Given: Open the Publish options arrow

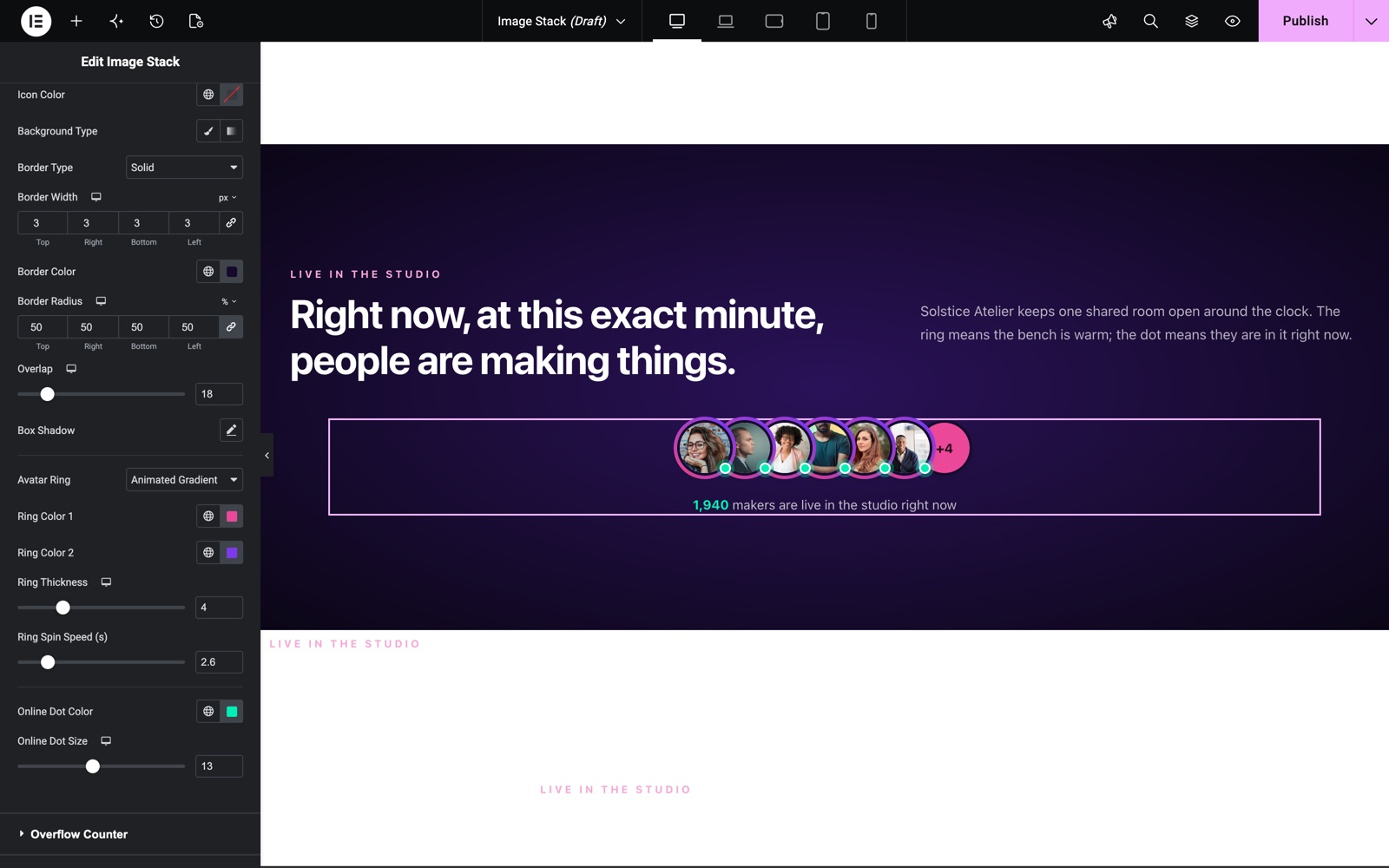Looking at the screenshot, I should click(x=1371, y=21).
